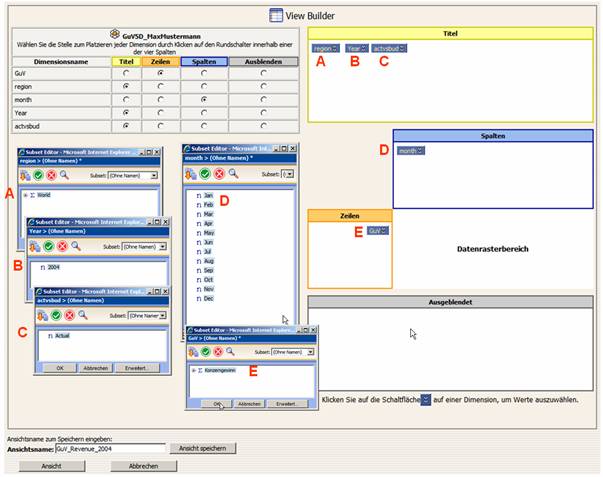Screen dimensions: 603x477
Task: Select Aug in the month list
Action: click(x=208, y=260)
